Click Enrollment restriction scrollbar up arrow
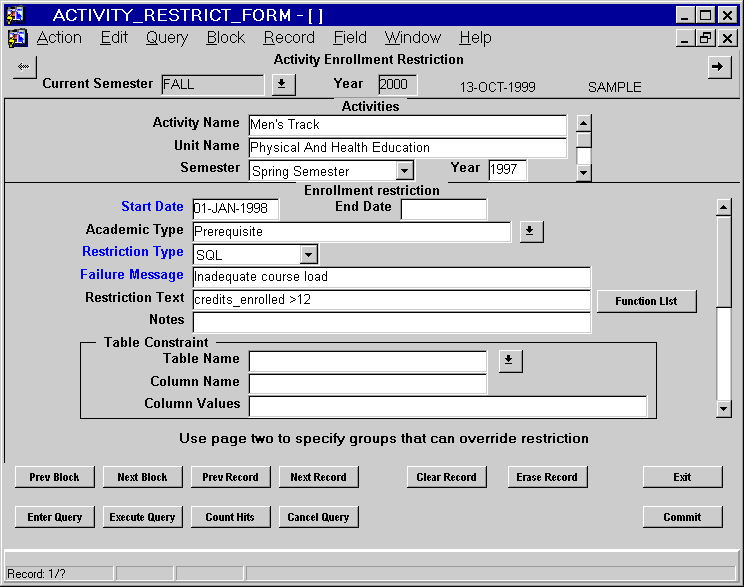 pos(723,207)
